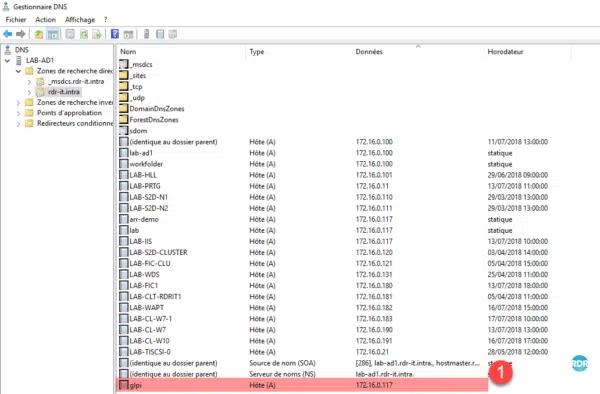
Task: Click the DNS root icon in tree
Action: pyautogui.click(x=7, y=50)
